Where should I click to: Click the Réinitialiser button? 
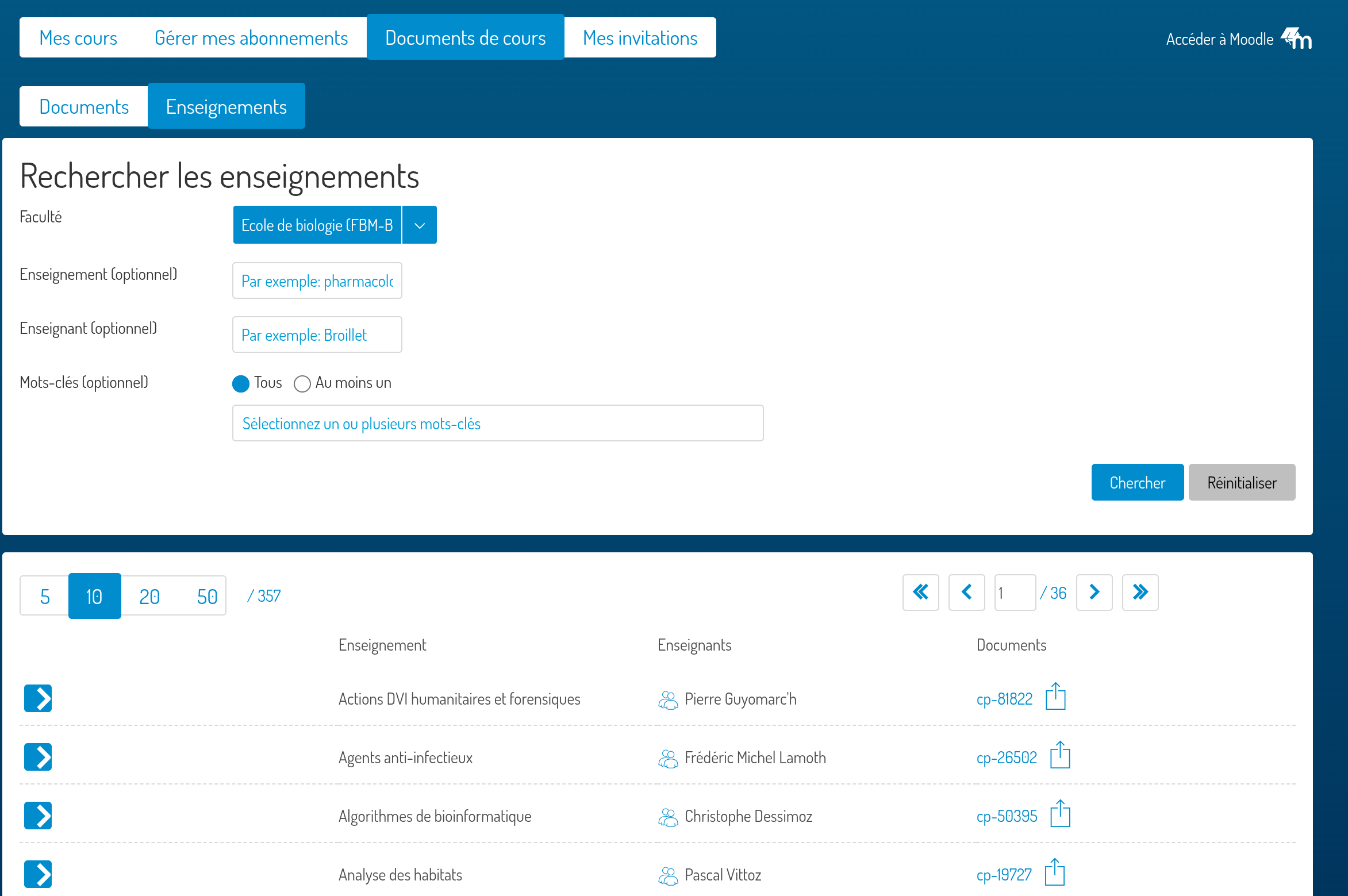coord(1242,483)
